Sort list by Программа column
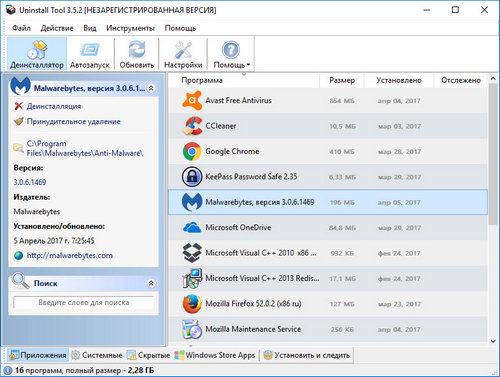The width and height of the screenshot is (500, 377). (243, 80)
